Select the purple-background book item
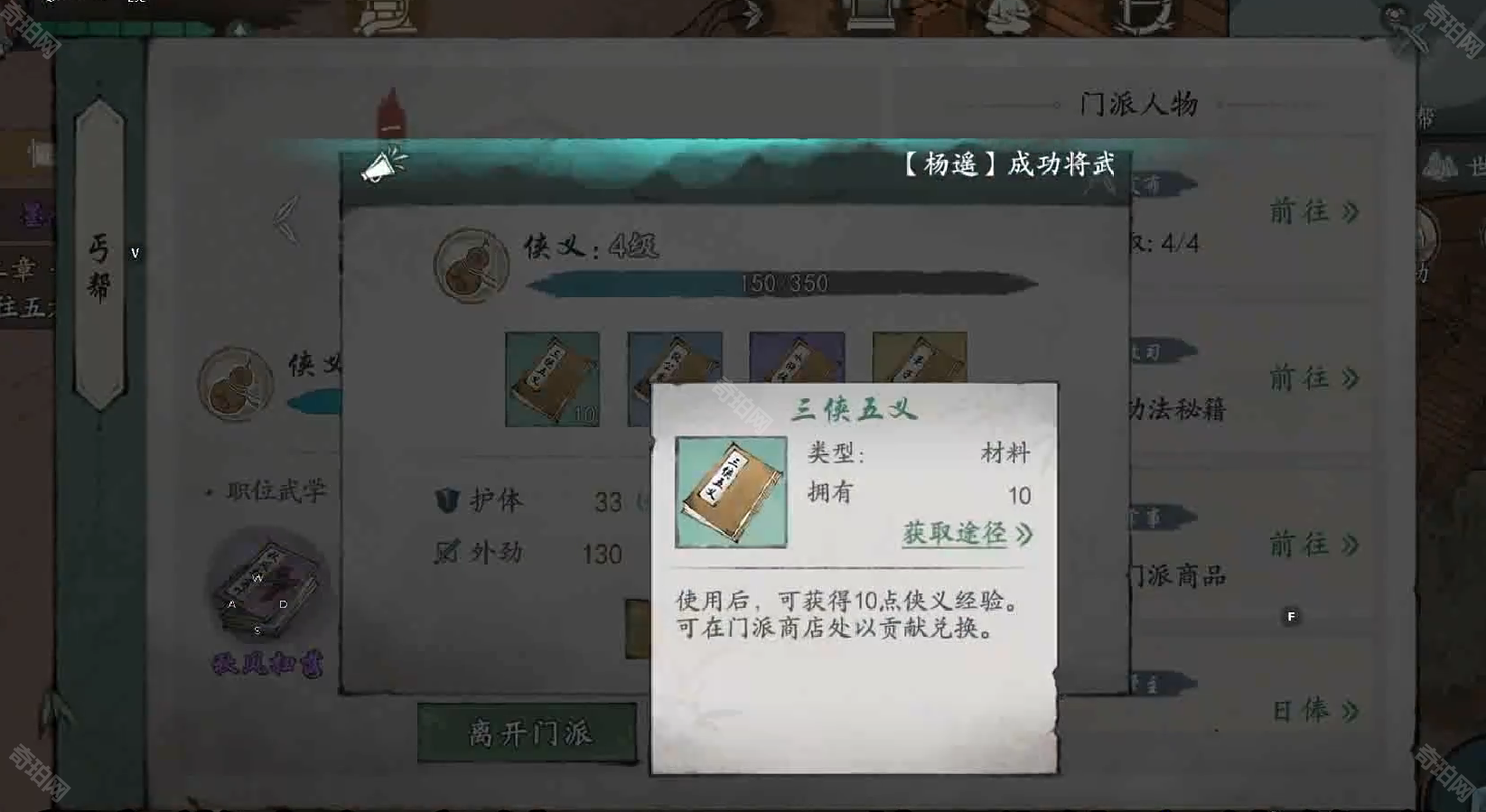This screenshot has height=812, width=1486. 797,358
